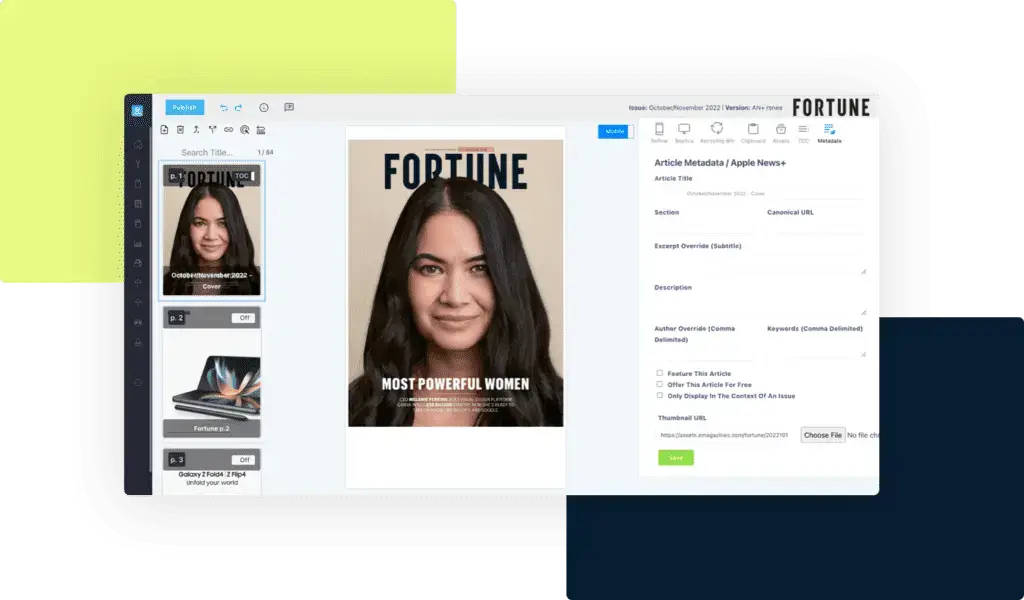
Task: Open the comments speech bubble icon
Action: [289, 108]
